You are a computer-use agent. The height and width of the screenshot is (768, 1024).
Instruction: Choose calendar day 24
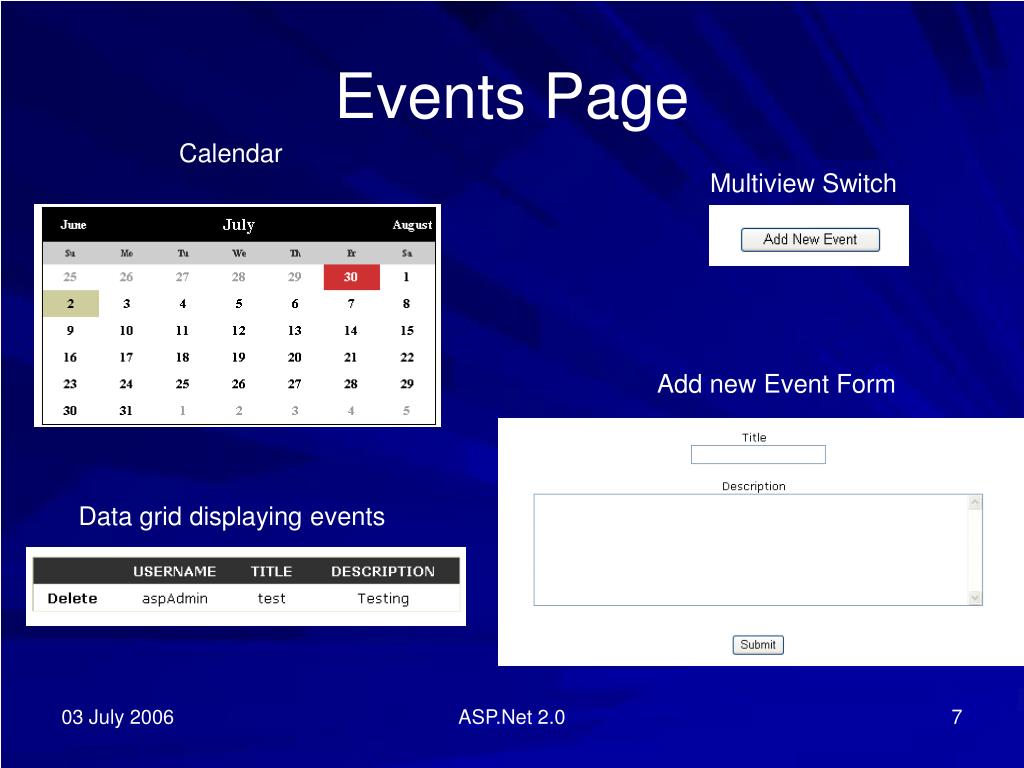126,384
